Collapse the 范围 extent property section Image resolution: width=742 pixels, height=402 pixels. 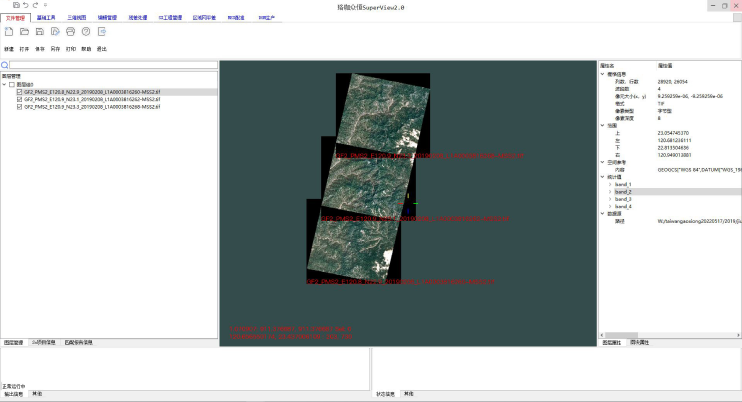[602, 126]
